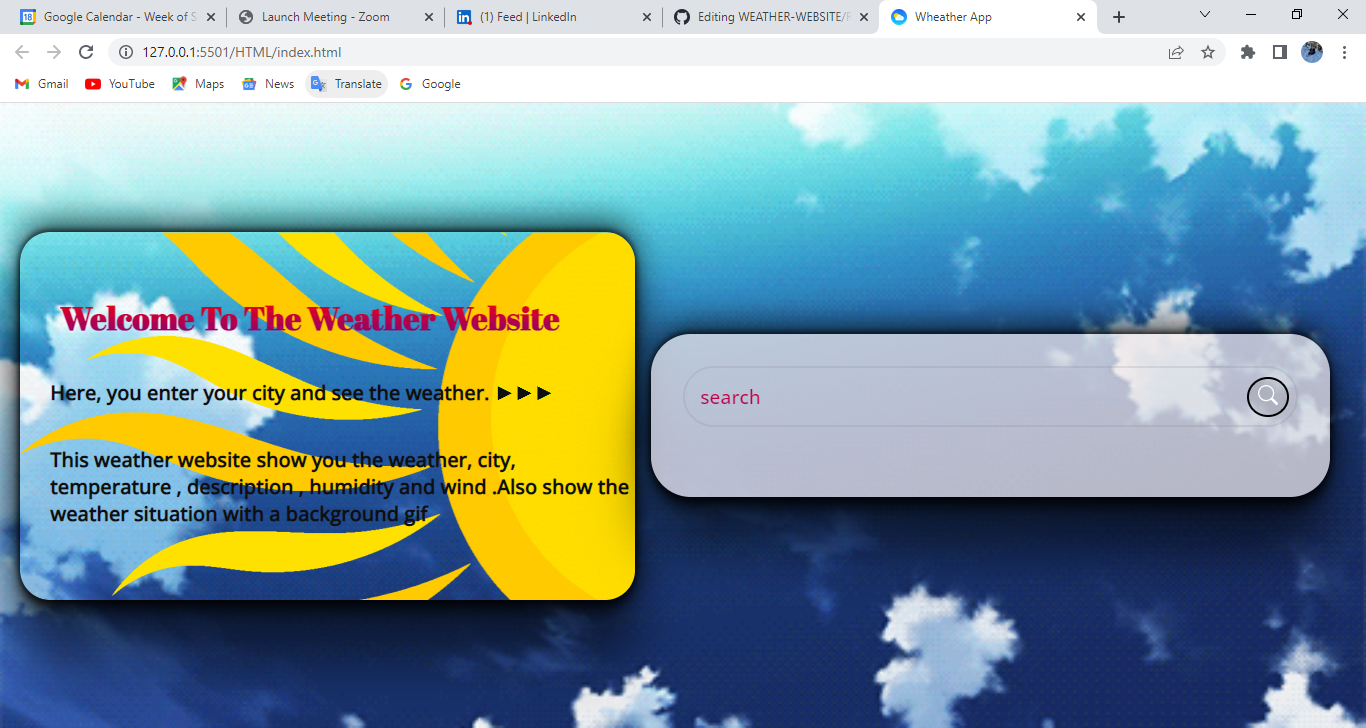
Task: Close the GitHub editing tab
Action: (863, 17)
